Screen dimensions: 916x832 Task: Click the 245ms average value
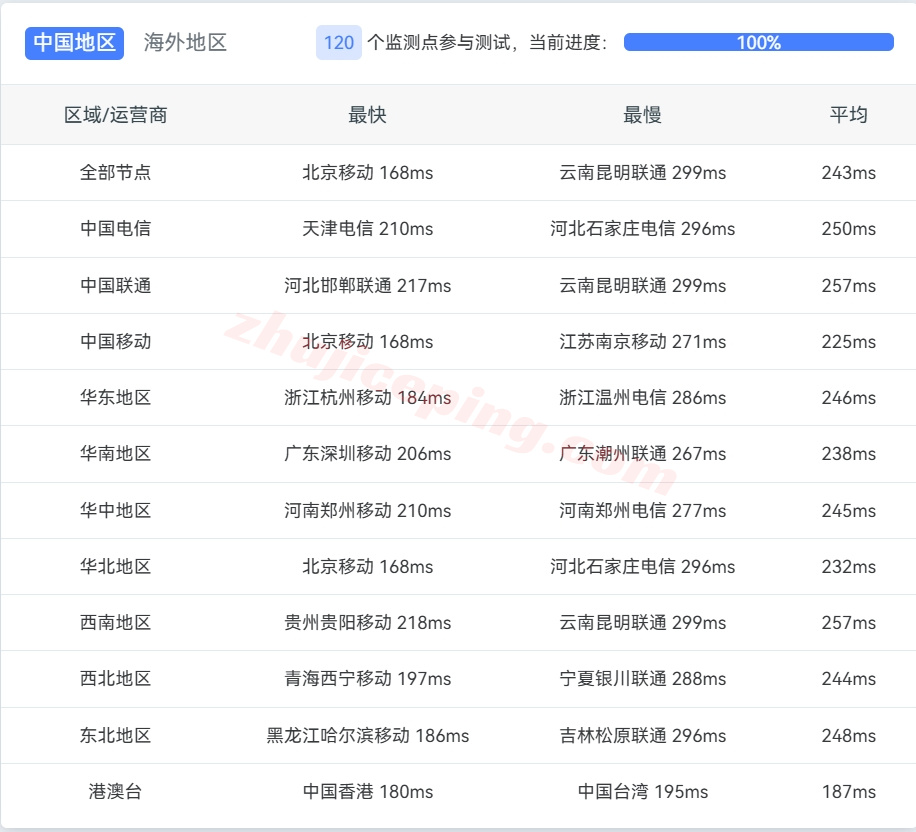(x=848, y=510)
